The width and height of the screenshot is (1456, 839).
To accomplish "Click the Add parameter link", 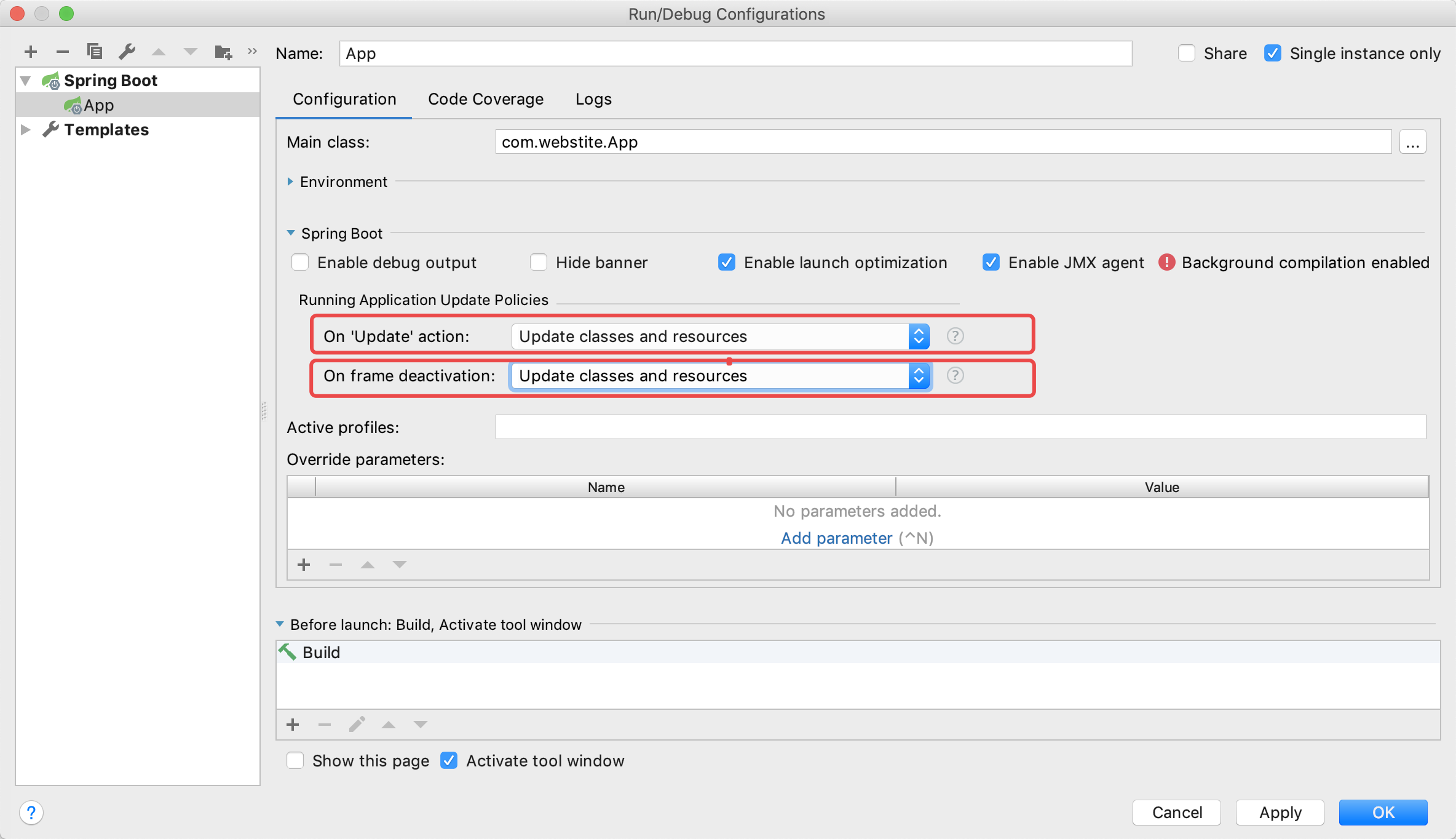I will pos(836,538).
